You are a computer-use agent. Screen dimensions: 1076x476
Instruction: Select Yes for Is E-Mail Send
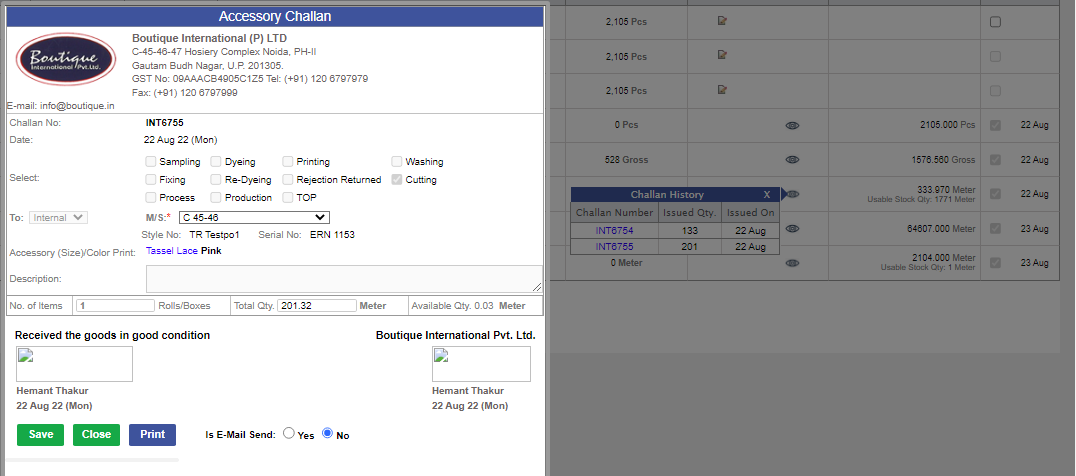point(289,433)
